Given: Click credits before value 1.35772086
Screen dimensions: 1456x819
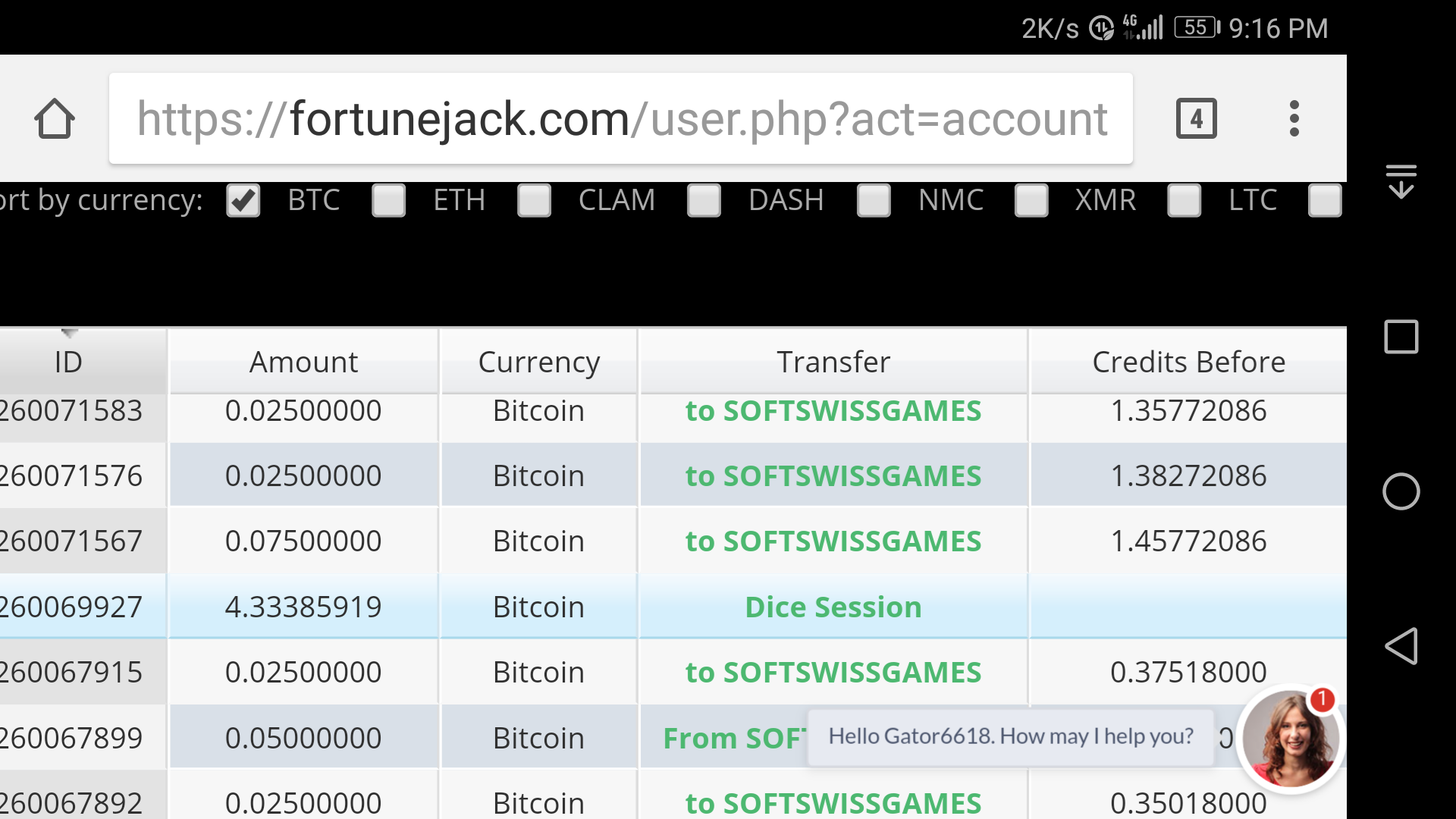Looking at the screenshot, I should click(x=1188, y=411).
